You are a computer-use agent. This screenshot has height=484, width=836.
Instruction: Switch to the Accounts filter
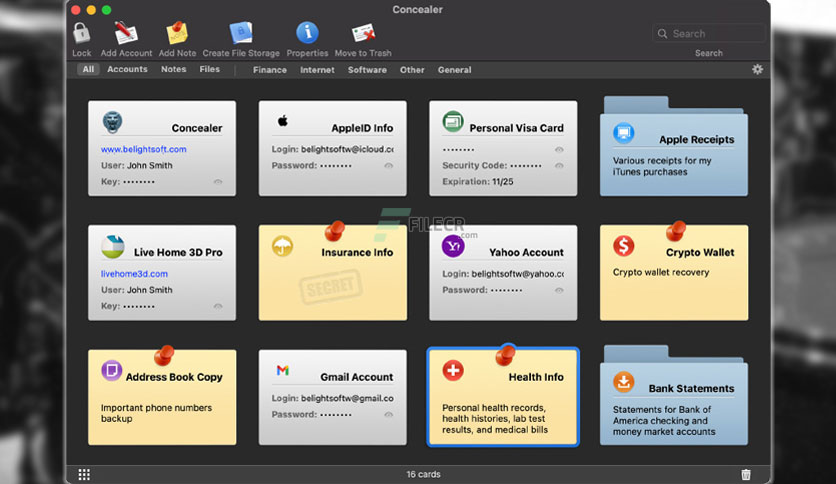[x=127, y=69]
